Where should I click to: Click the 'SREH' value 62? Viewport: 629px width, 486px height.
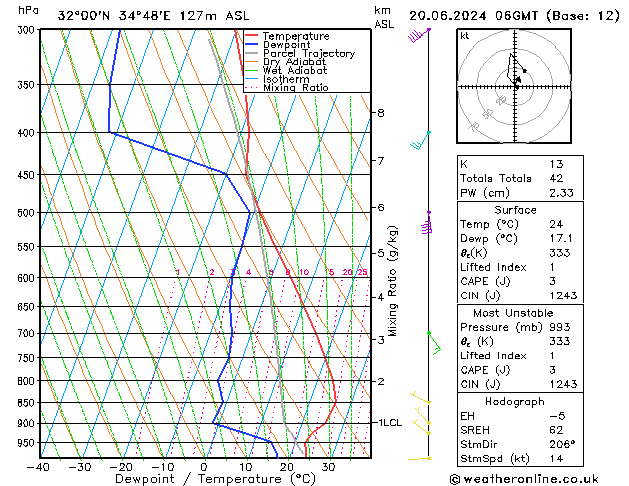click(x=556, y=430)
